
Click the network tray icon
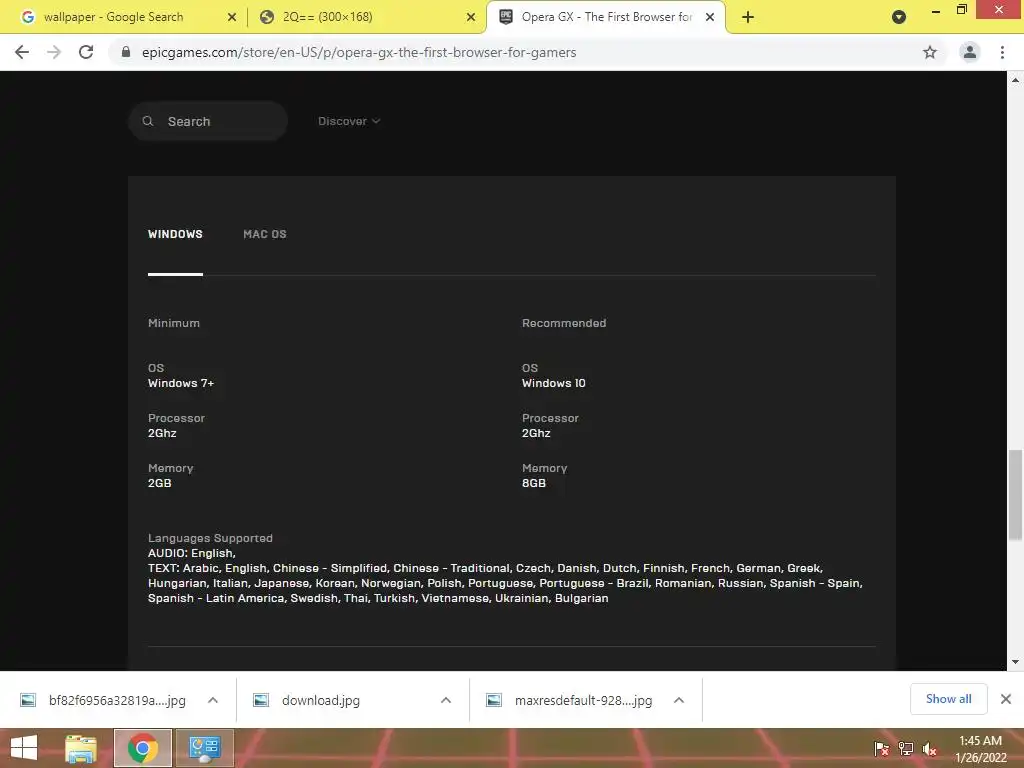(906, 749)
